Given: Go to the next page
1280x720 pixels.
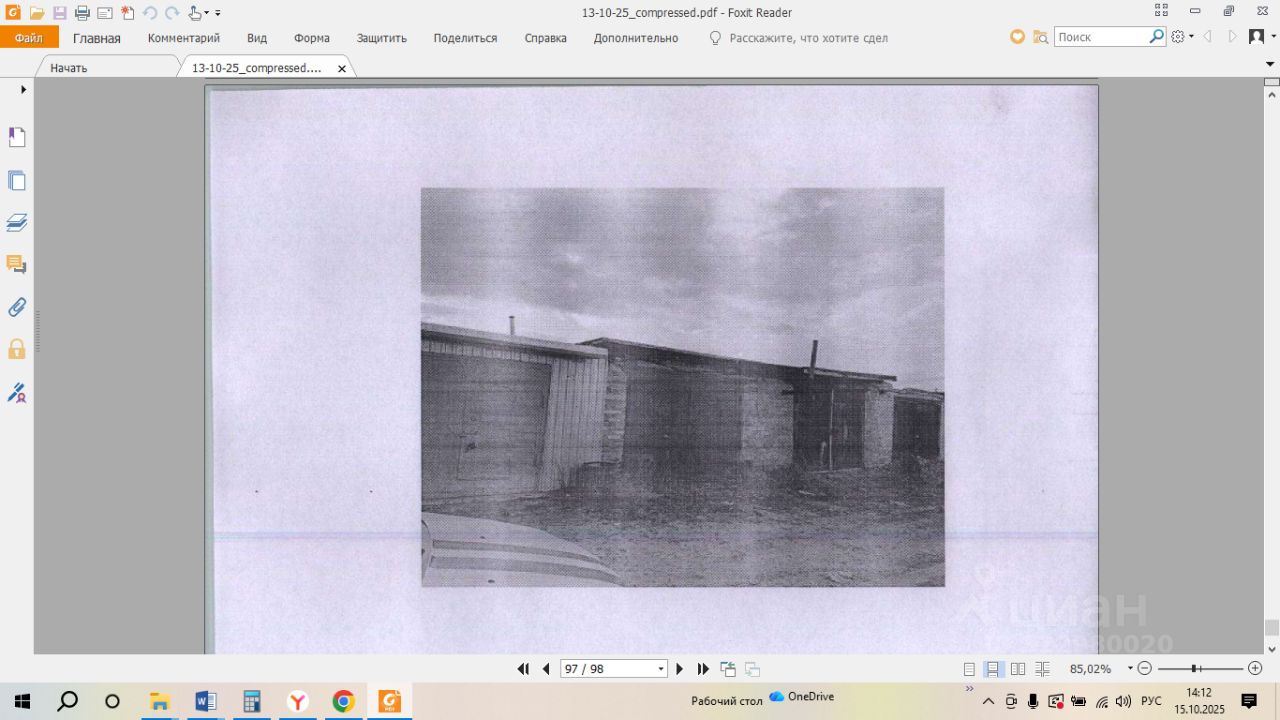Looking at the screenshot, I should coord(680,669).
